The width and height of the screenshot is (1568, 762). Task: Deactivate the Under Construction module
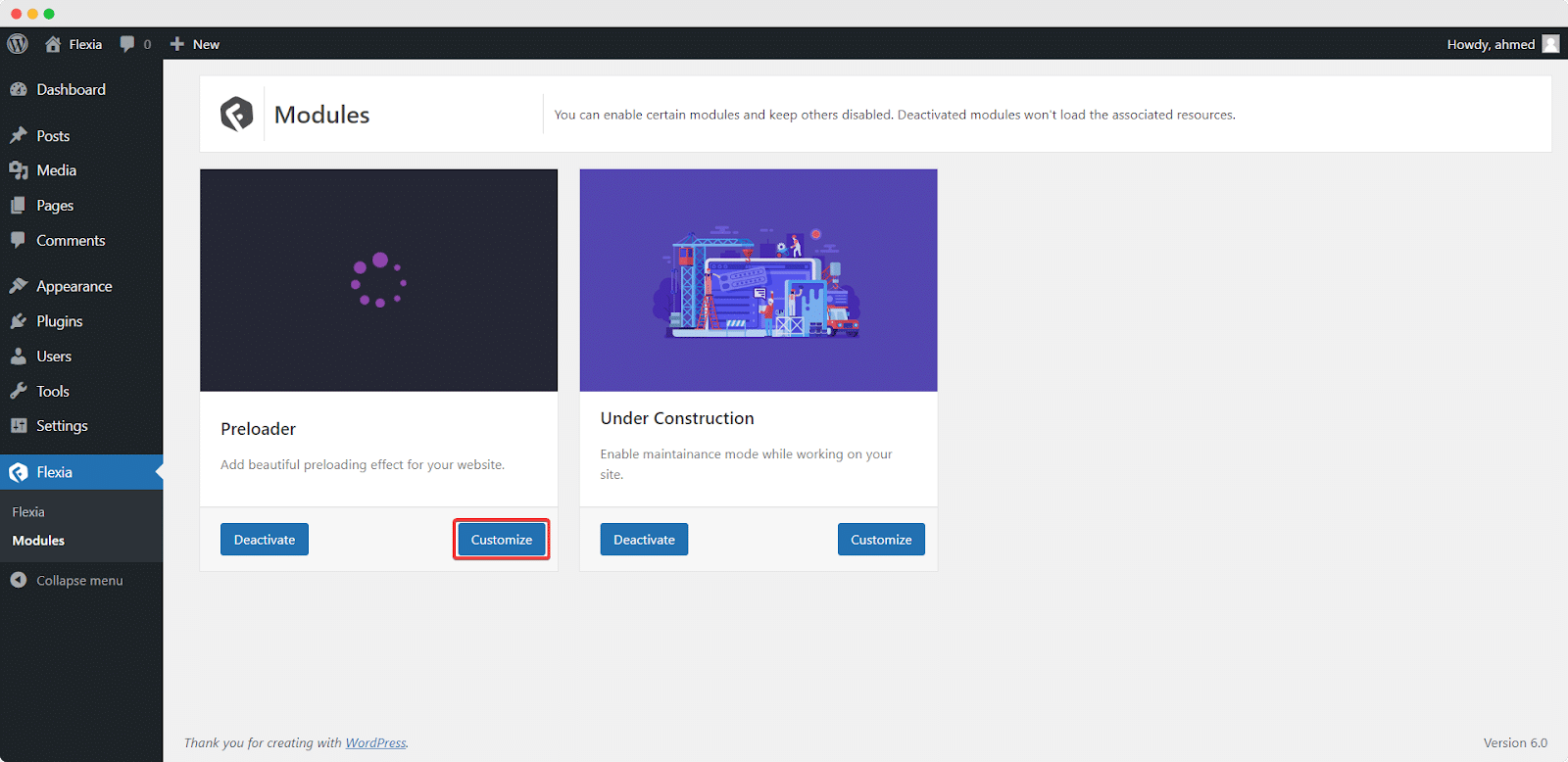pos(644,540)
